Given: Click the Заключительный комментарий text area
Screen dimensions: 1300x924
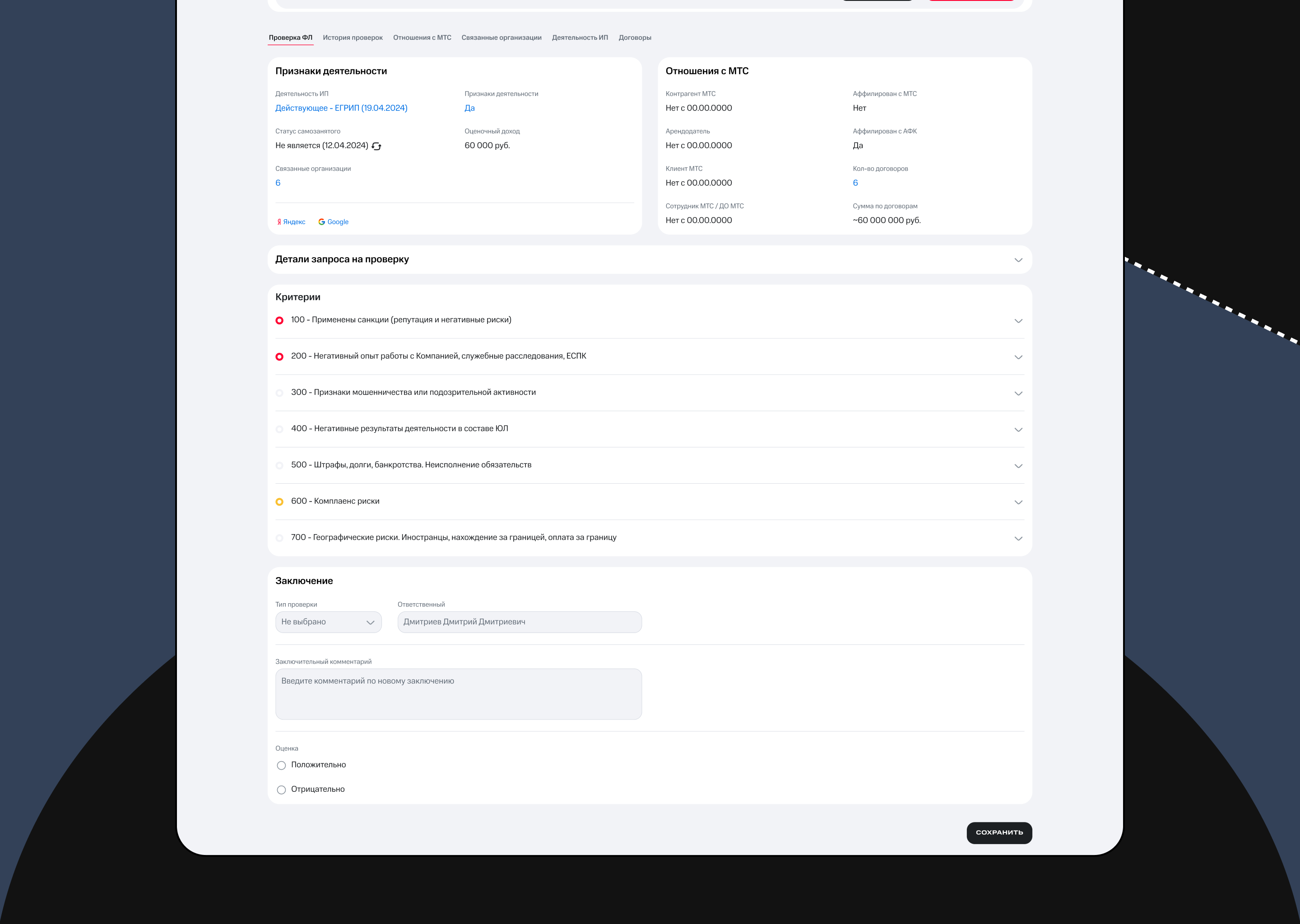Looking at the screenshot, I should tap(458, 693).
